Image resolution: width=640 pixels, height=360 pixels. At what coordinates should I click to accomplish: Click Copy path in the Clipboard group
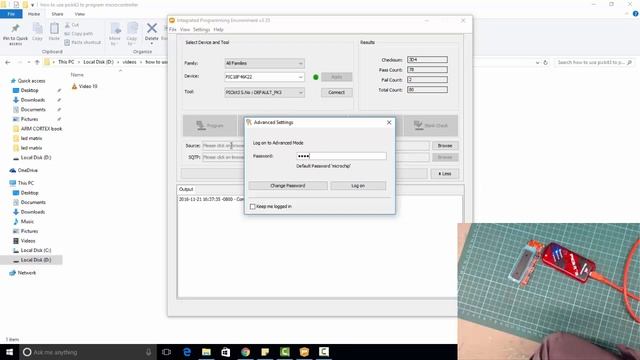point(79,34)
